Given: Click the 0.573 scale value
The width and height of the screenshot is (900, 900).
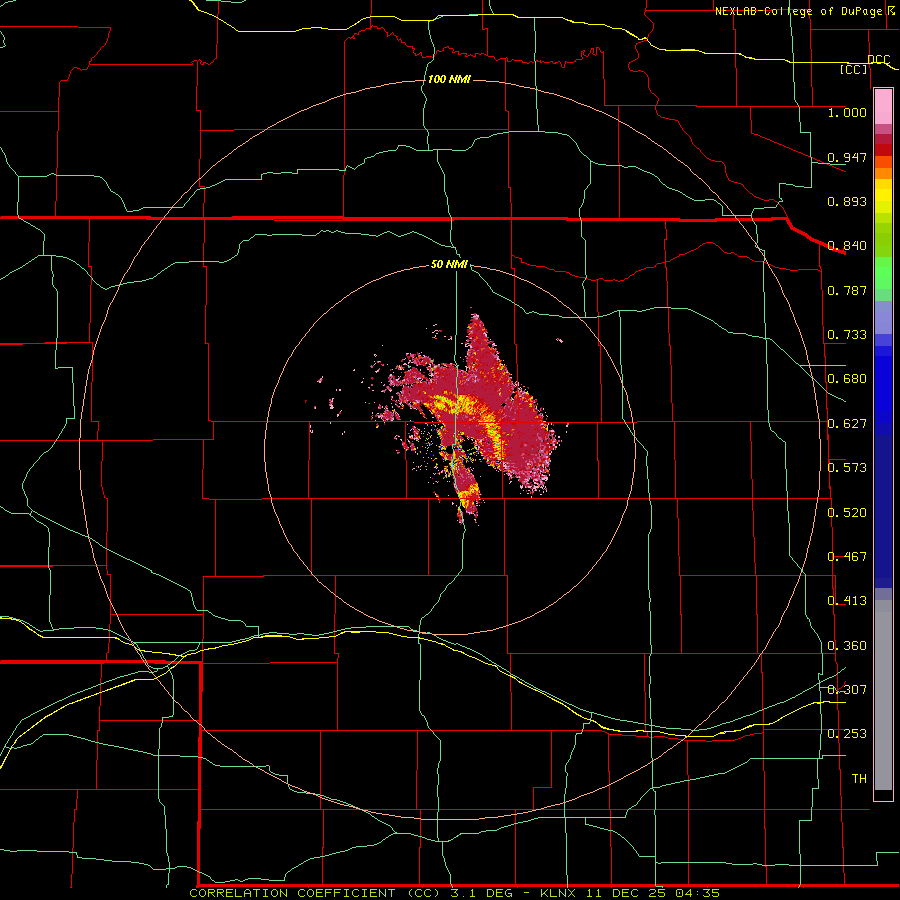Looking at the screenshot, I should (847, 468).
